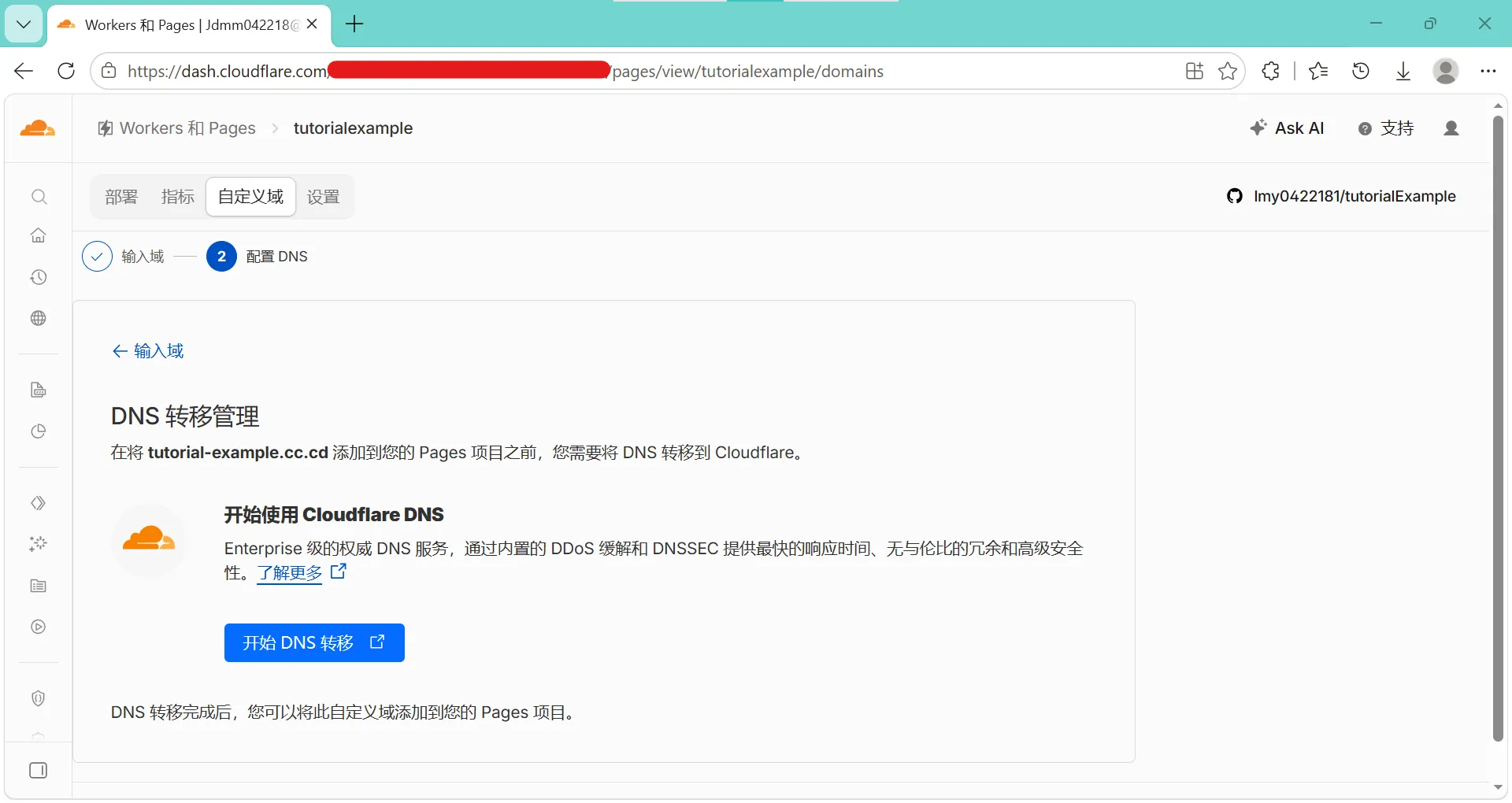Screen dimensions: 1512x803
Task: Open the browser tab list dropdown
Action: [24, 24]
